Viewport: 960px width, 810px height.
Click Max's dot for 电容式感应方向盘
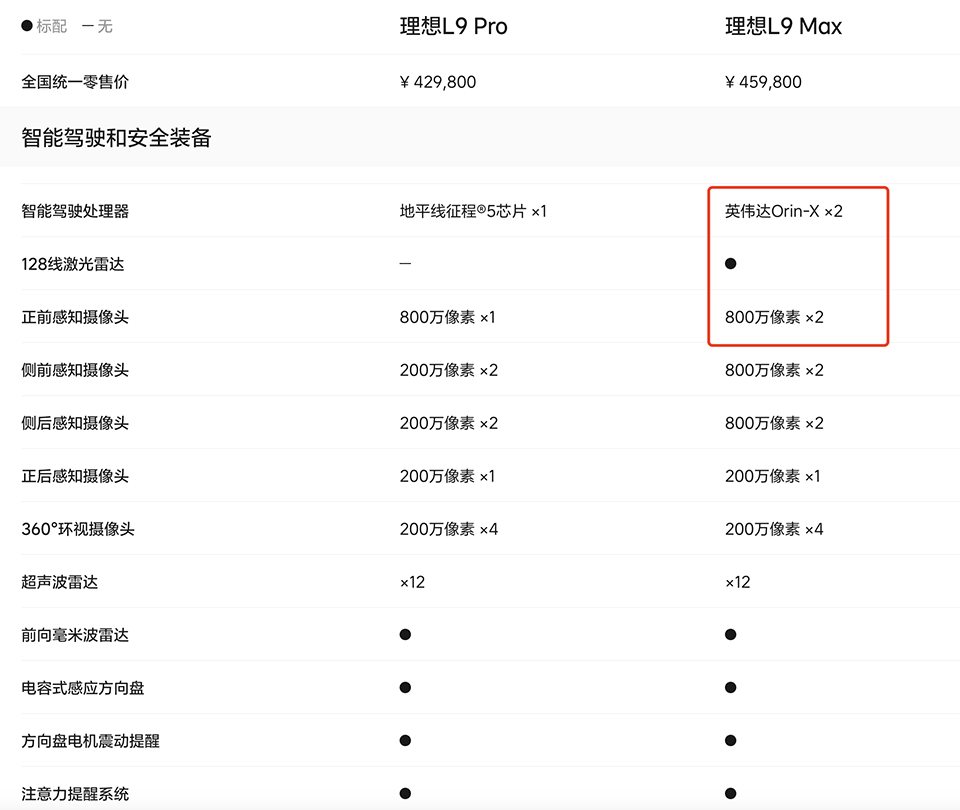click(x=730, y=688)
